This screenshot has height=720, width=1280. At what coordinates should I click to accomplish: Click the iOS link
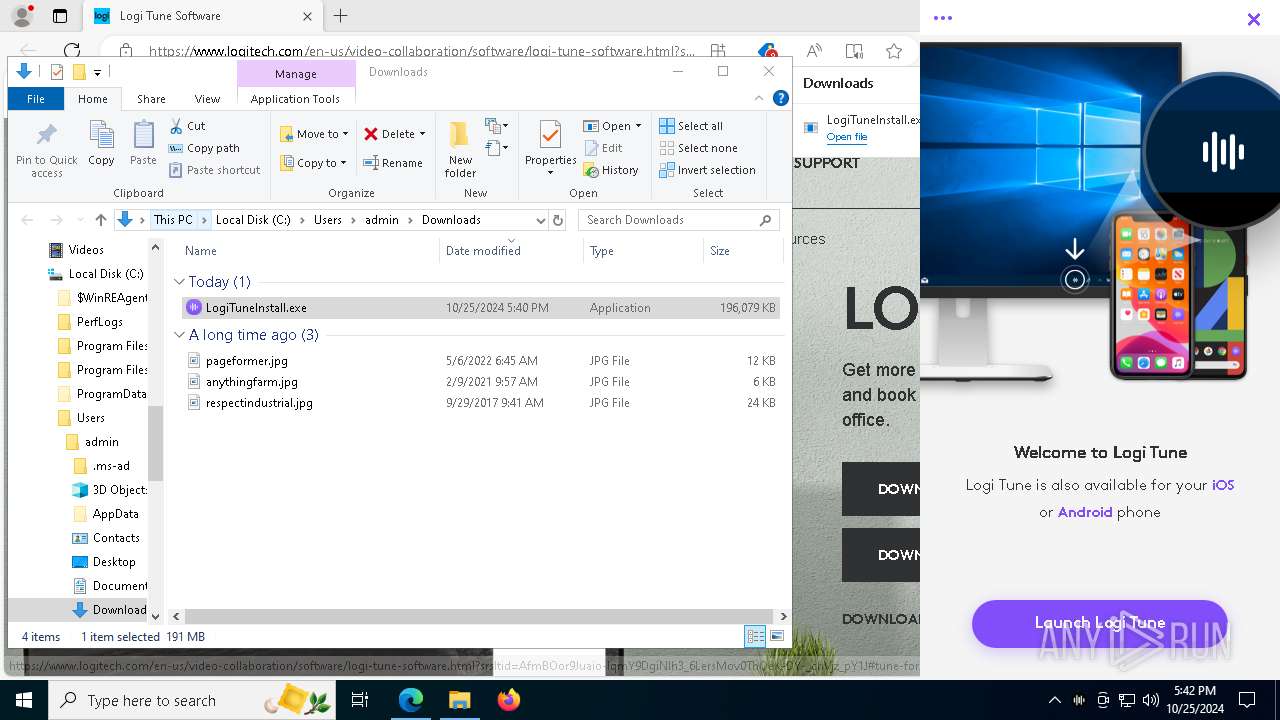(1223, 485)
